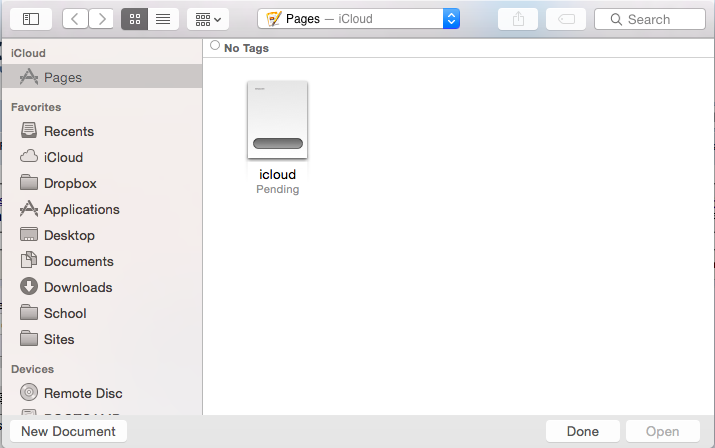Open the Dropbox folder in sidebar
The height and width of the screenshot is (448, 715).
[x=102, y=183]
